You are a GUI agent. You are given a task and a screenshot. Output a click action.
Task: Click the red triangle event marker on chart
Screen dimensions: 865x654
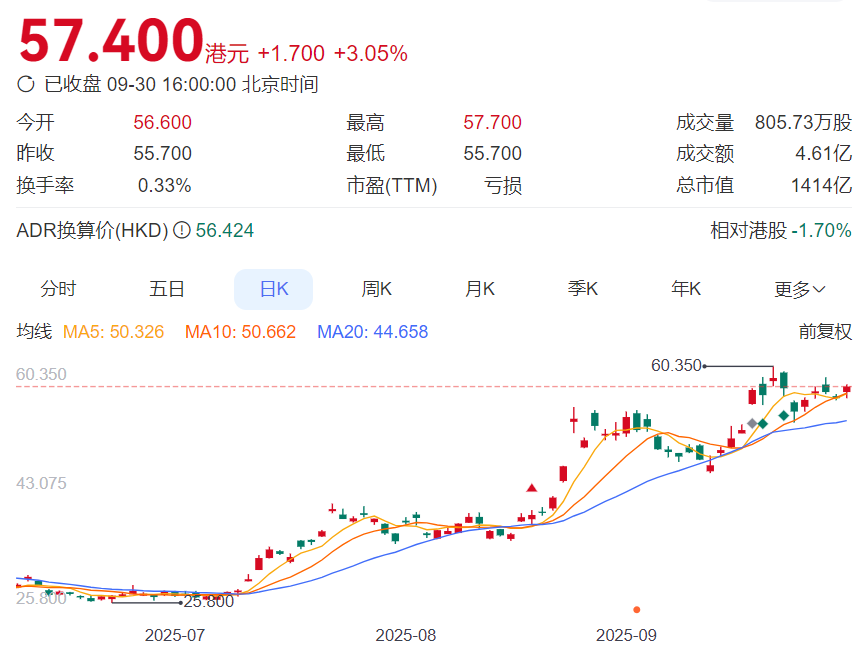(531, 489)
